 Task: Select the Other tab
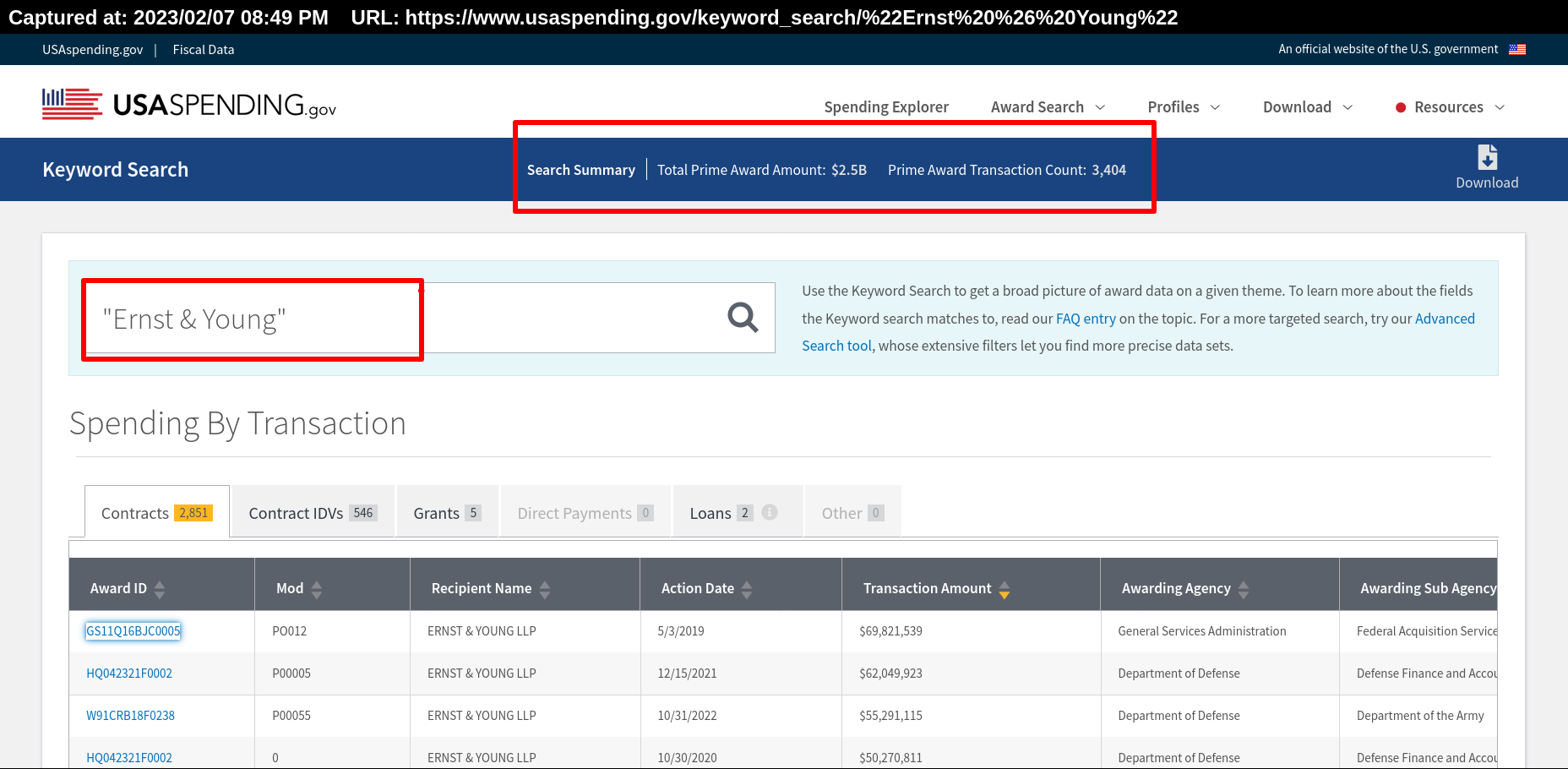click(852, 512)
